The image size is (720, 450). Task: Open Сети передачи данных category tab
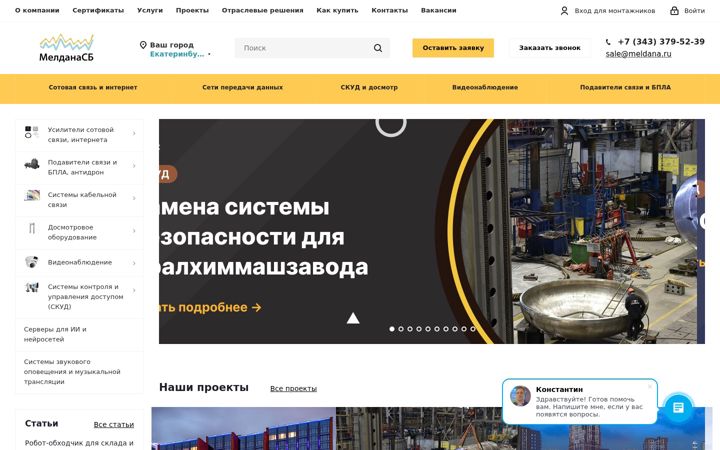coord(242,87)
